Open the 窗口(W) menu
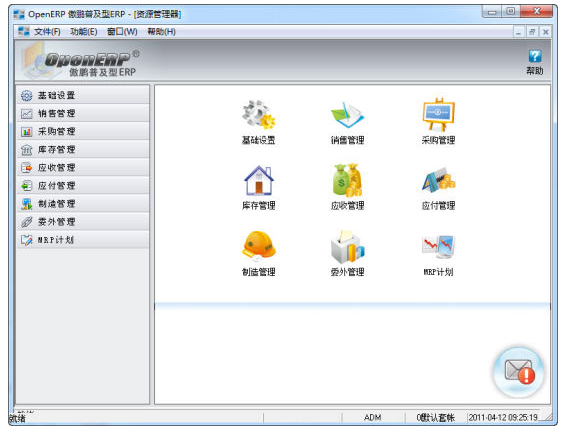Image resolution: width=567 pixels, height=429 pixels. click(122, 32)
